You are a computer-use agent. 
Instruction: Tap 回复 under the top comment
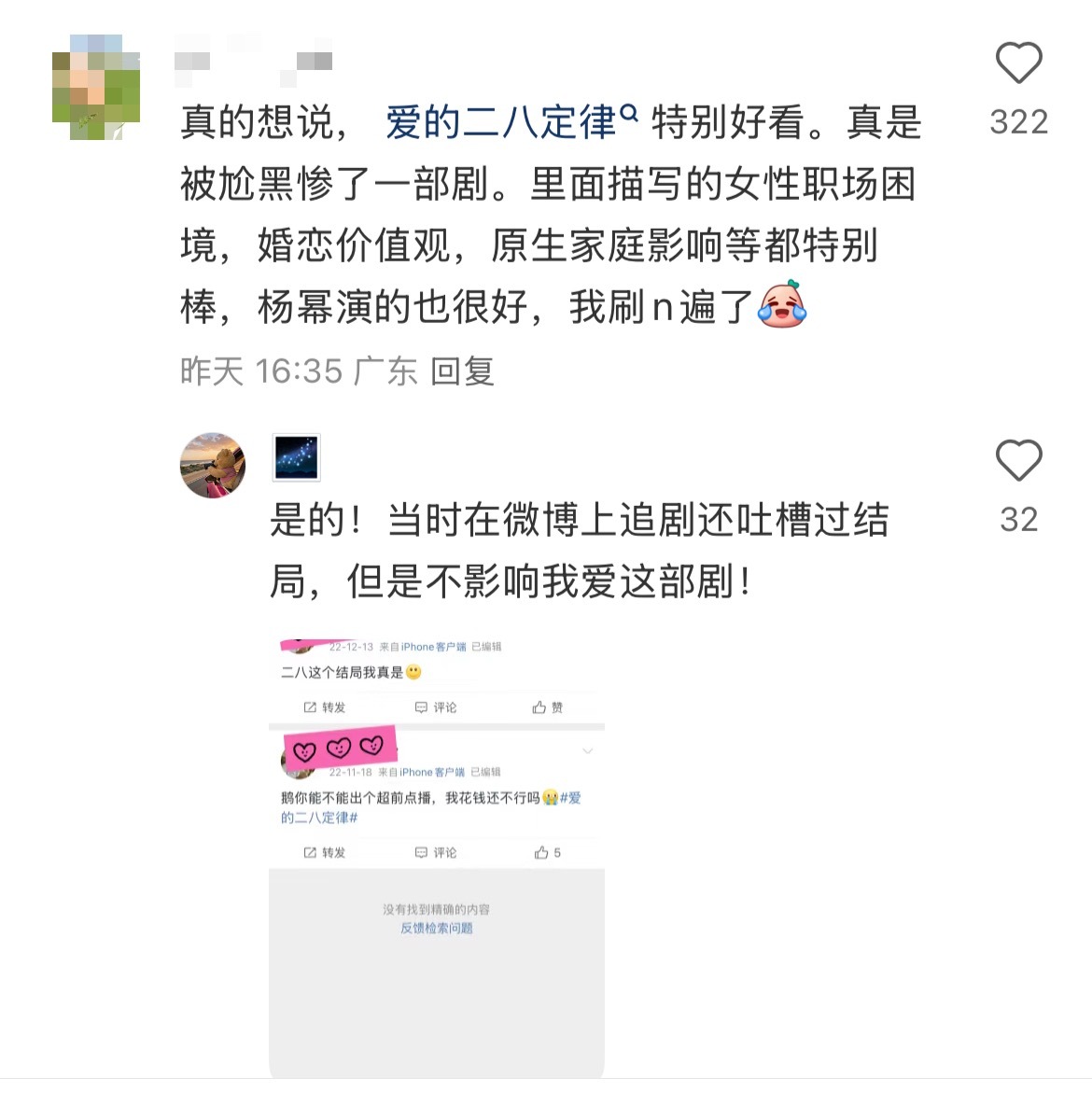[x=462, y=371]
